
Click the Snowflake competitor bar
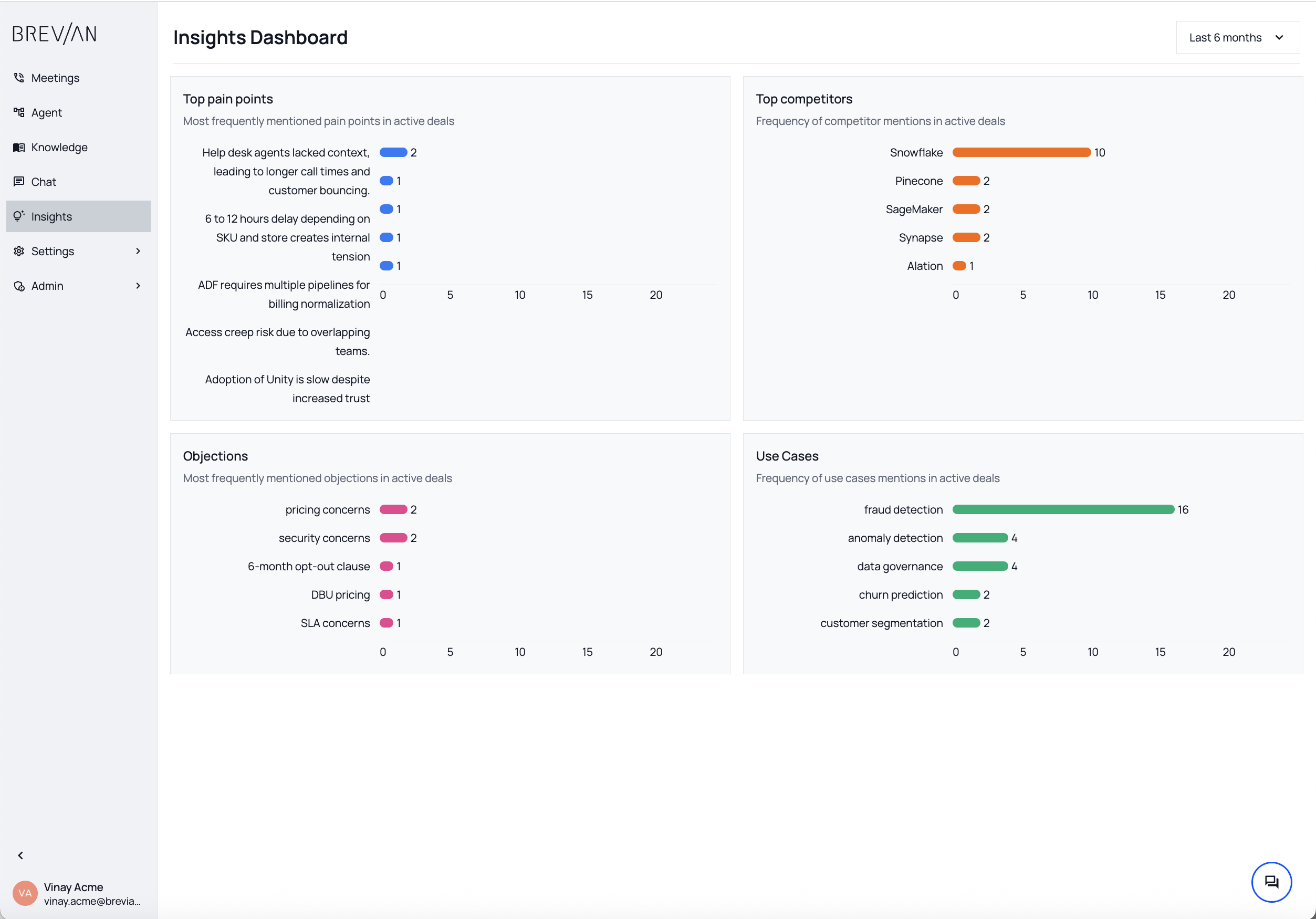click(x=1021, y=152)
